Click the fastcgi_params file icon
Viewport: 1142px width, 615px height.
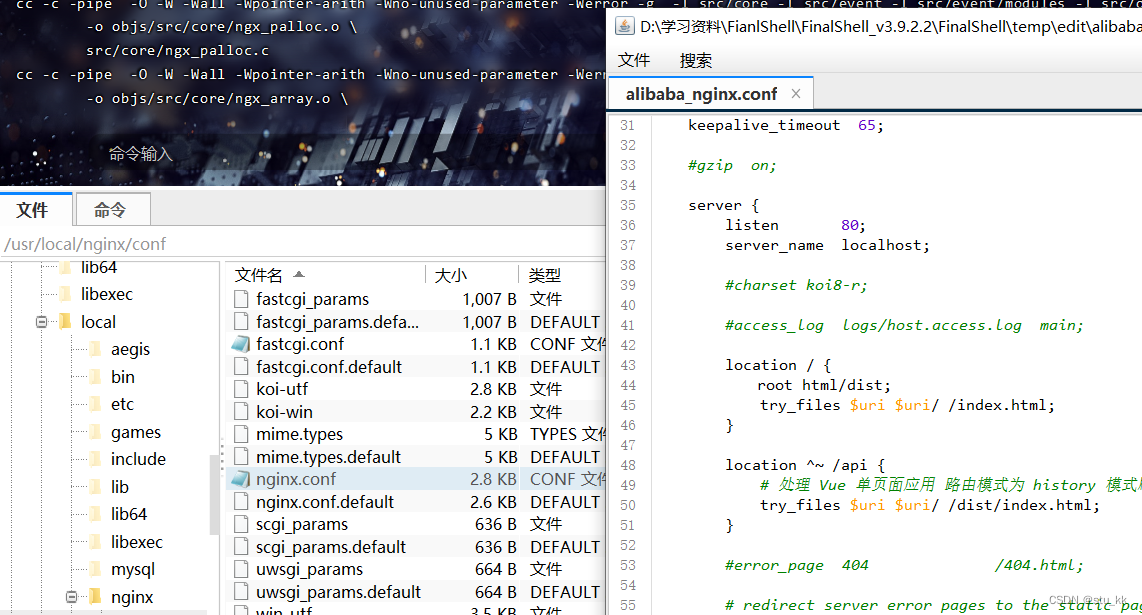pyautogui.click(x=241, y=299)
